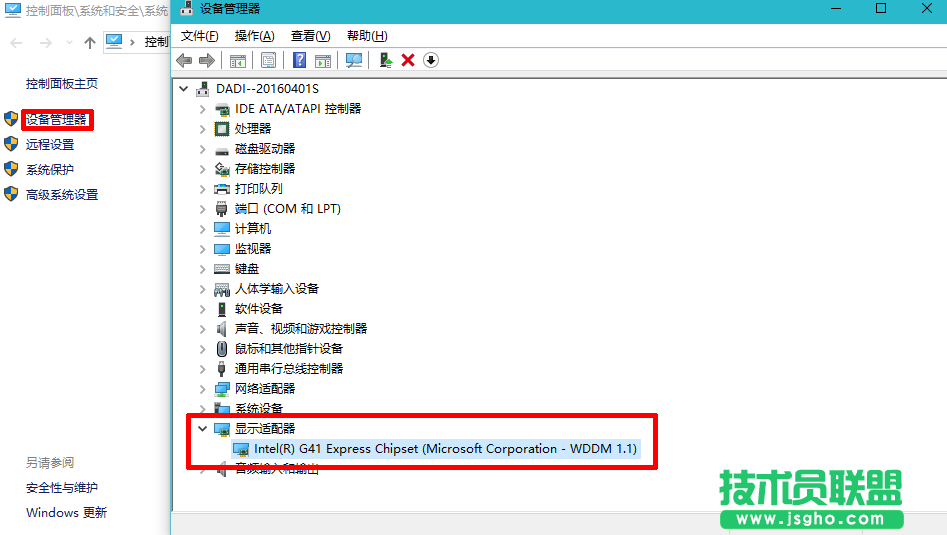Click the blue Help question mark icon
Image resolution: width=947 pixels, height=535 pixels.
click(299, 60)
